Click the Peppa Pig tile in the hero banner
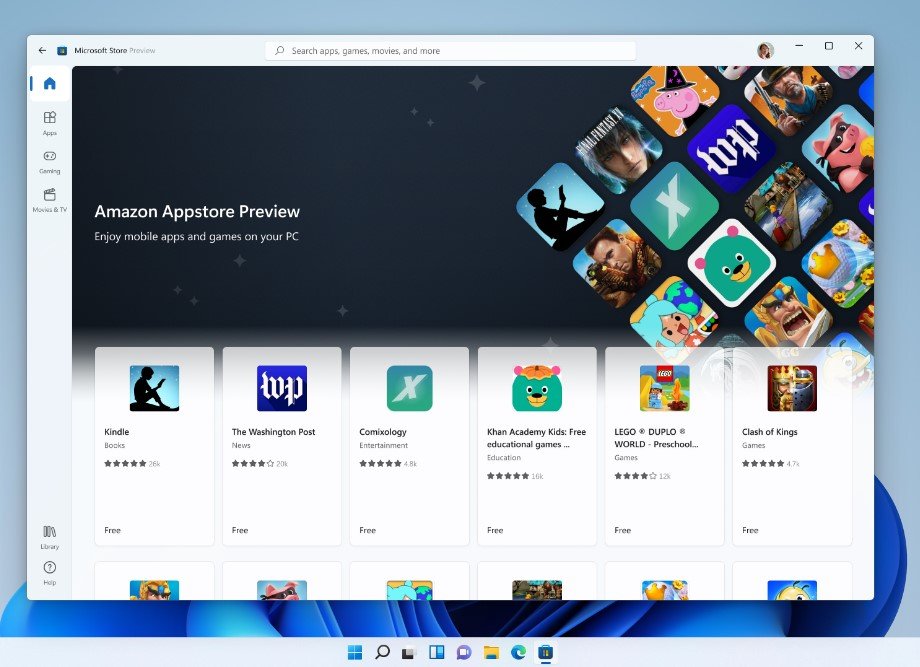 click(675, 99)
